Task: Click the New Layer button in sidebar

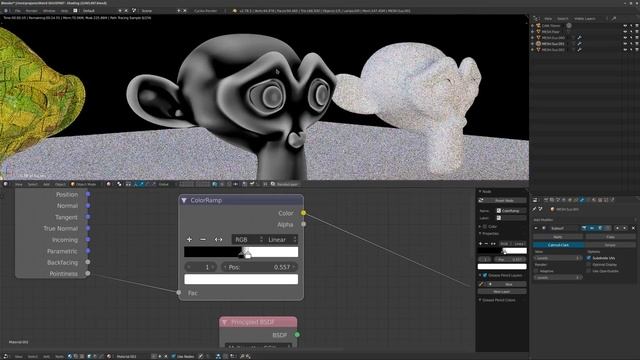Action: click(502, 292)
